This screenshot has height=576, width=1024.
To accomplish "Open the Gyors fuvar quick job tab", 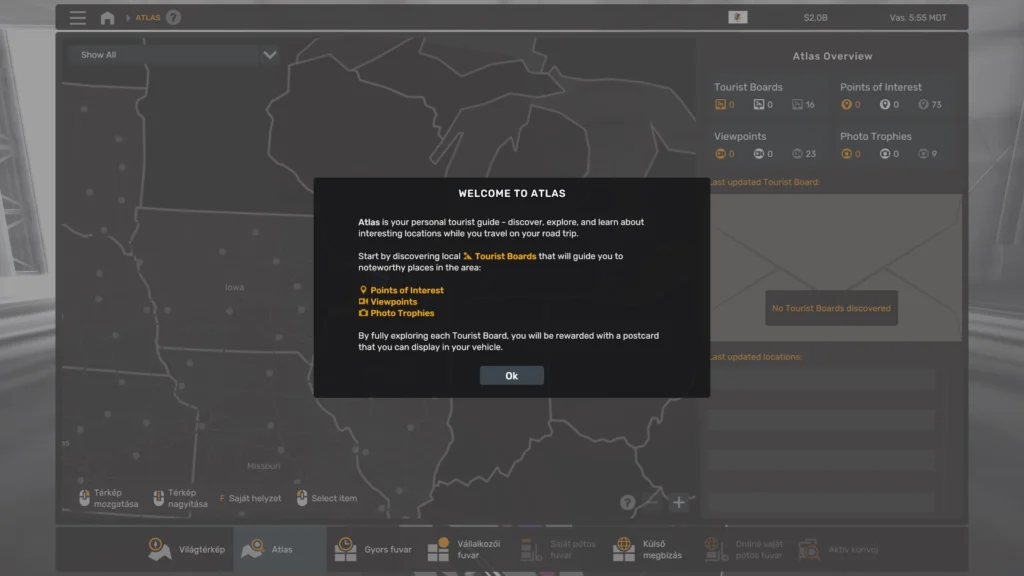I will (x=373, y=549).
